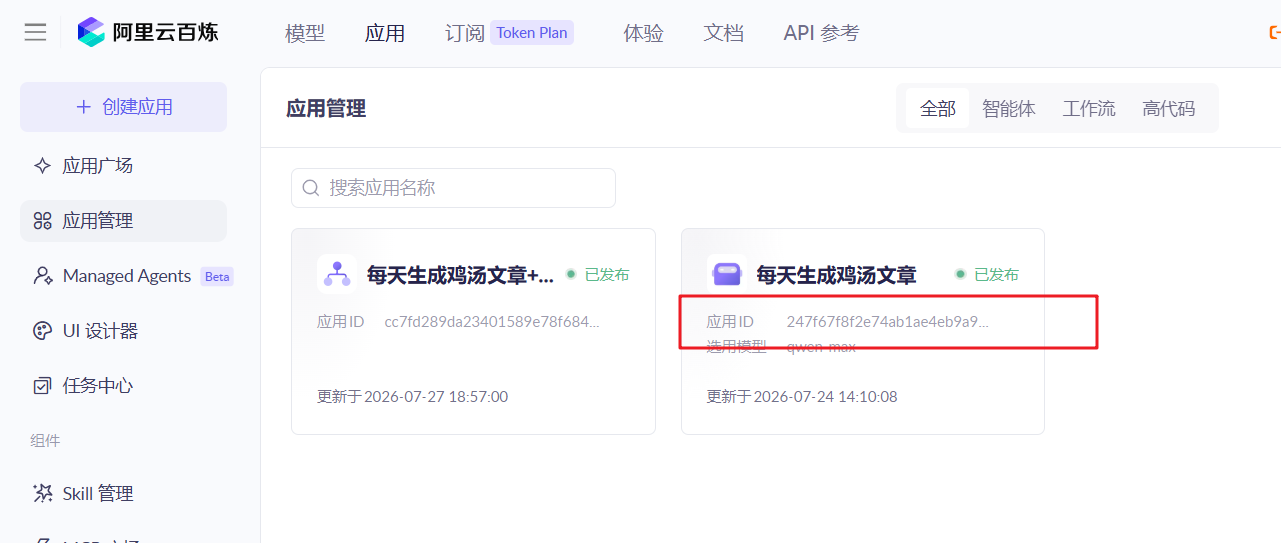Open 任务中心 in the sidebar
1281x543 pixels.
click(123, 386)
